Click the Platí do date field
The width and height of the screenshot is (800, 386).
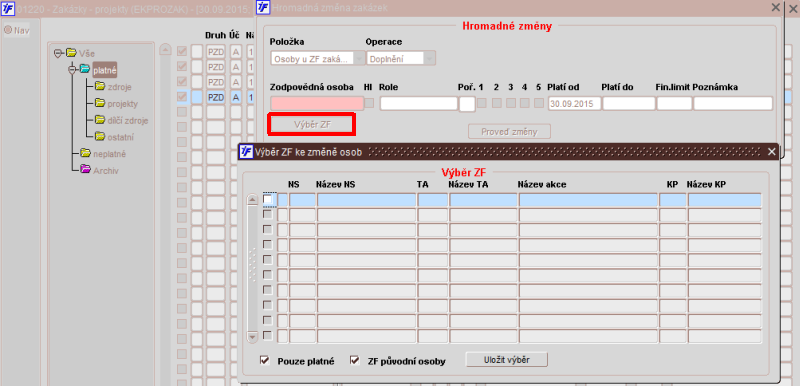(x=629, y=104)
